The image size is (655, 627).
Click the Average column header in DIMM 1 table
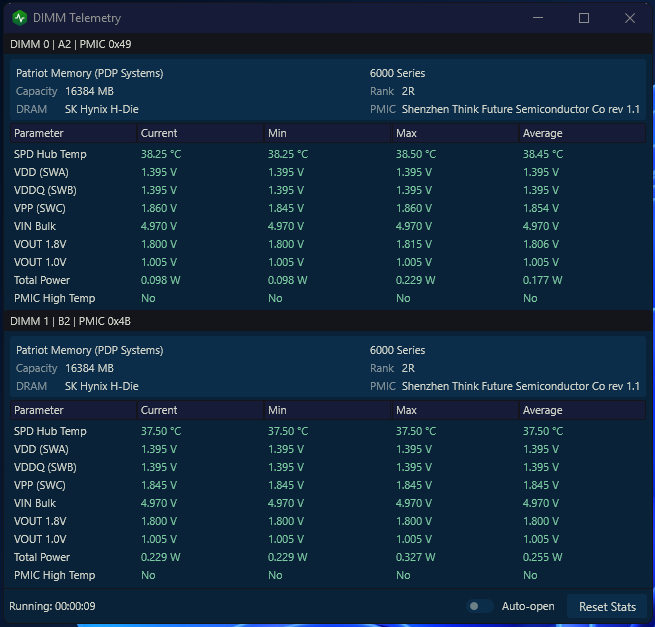pos(582,410)
